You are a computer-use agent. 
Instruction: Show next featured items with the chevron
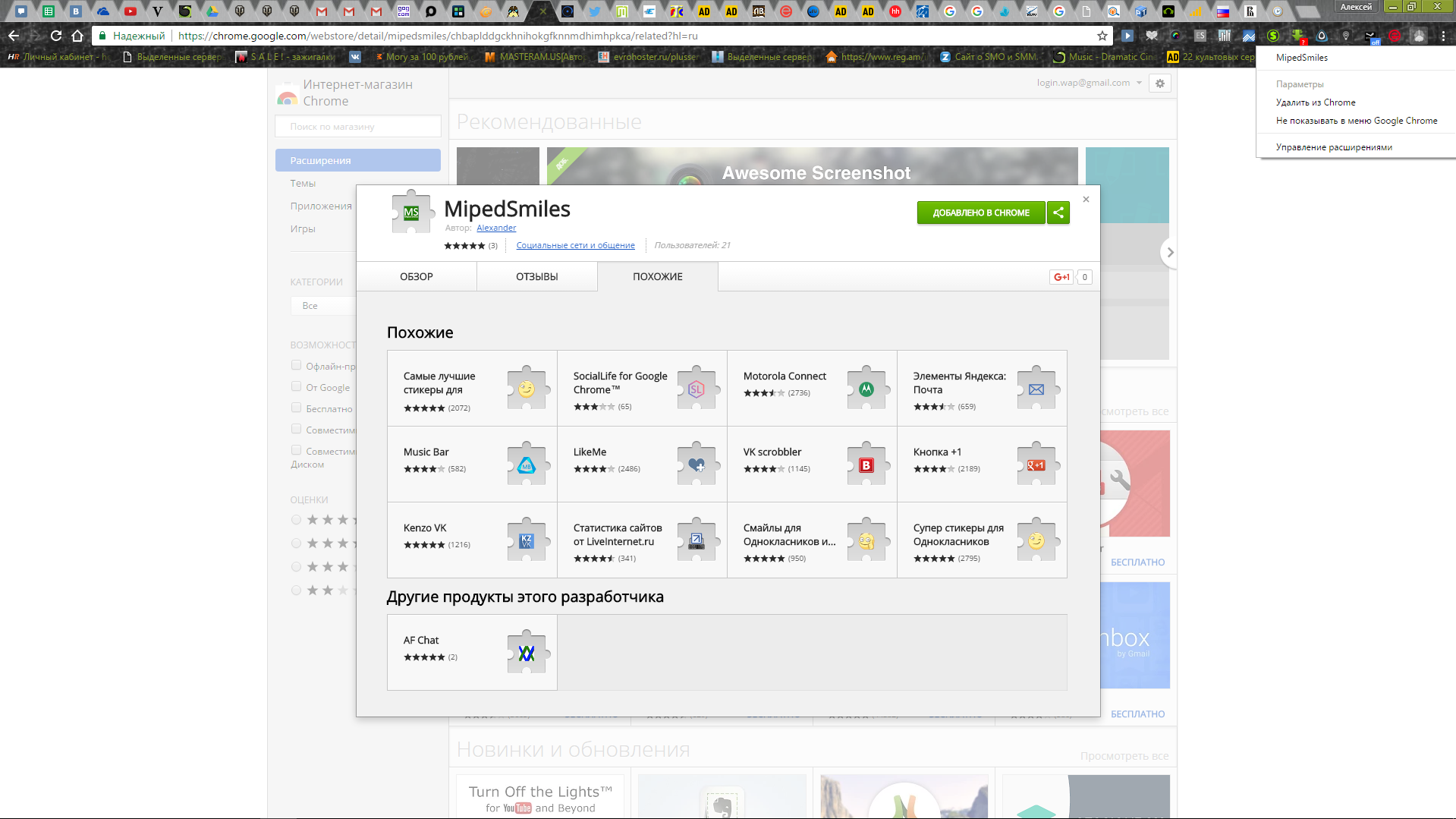pyautogui.click(x=1169, y=252)
